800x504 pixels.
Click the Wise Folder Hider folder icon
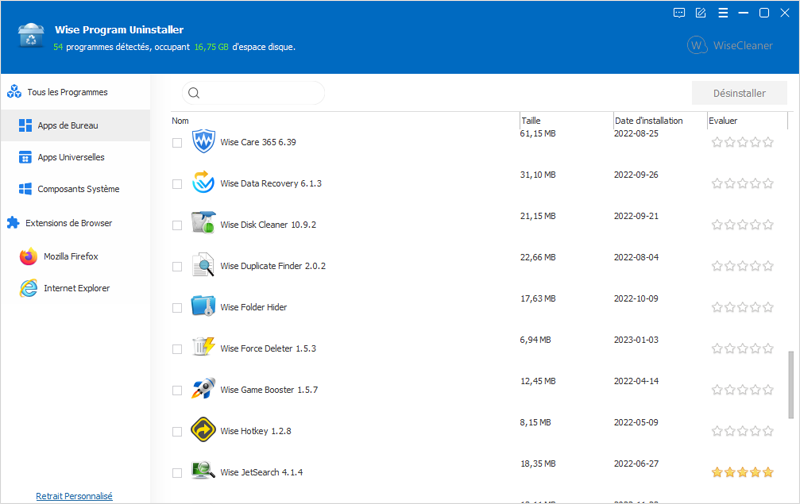click(203, 306)
